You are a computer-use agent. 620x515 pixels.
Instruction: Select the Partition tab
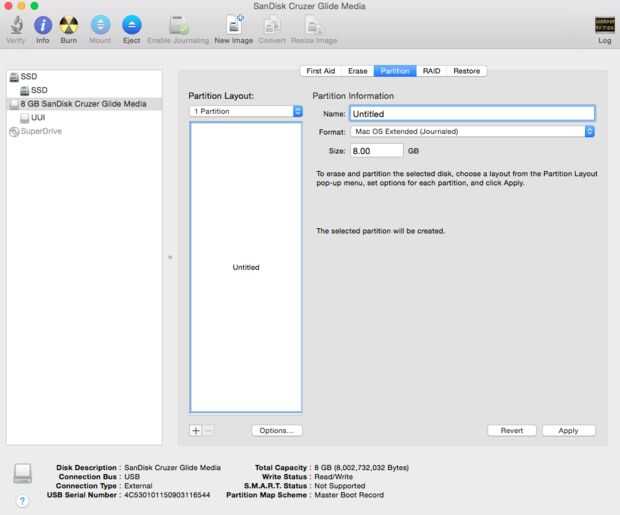[x=395, y=71]
